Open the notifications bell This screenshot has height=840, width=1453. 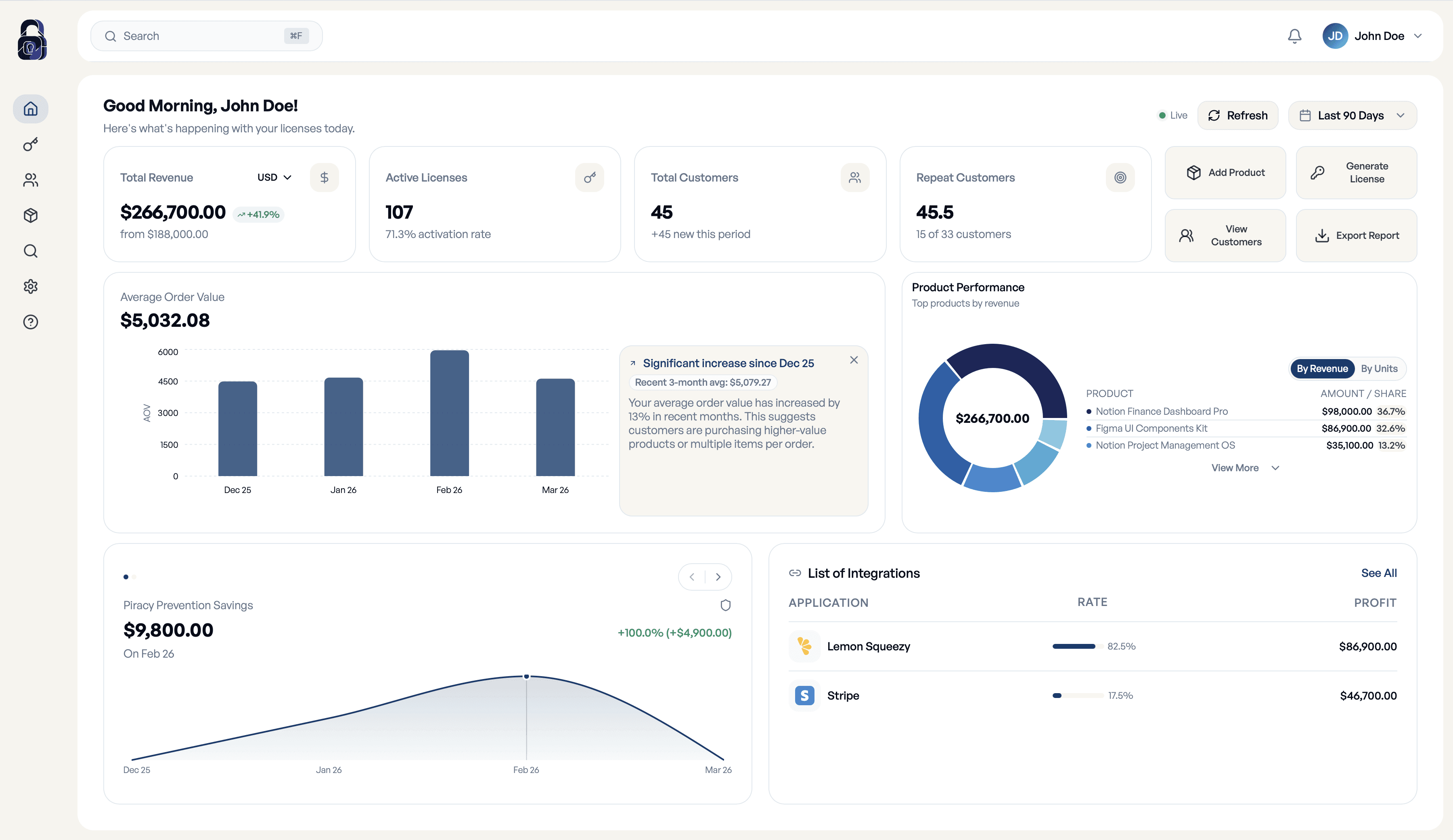[x=1294, y=36]
